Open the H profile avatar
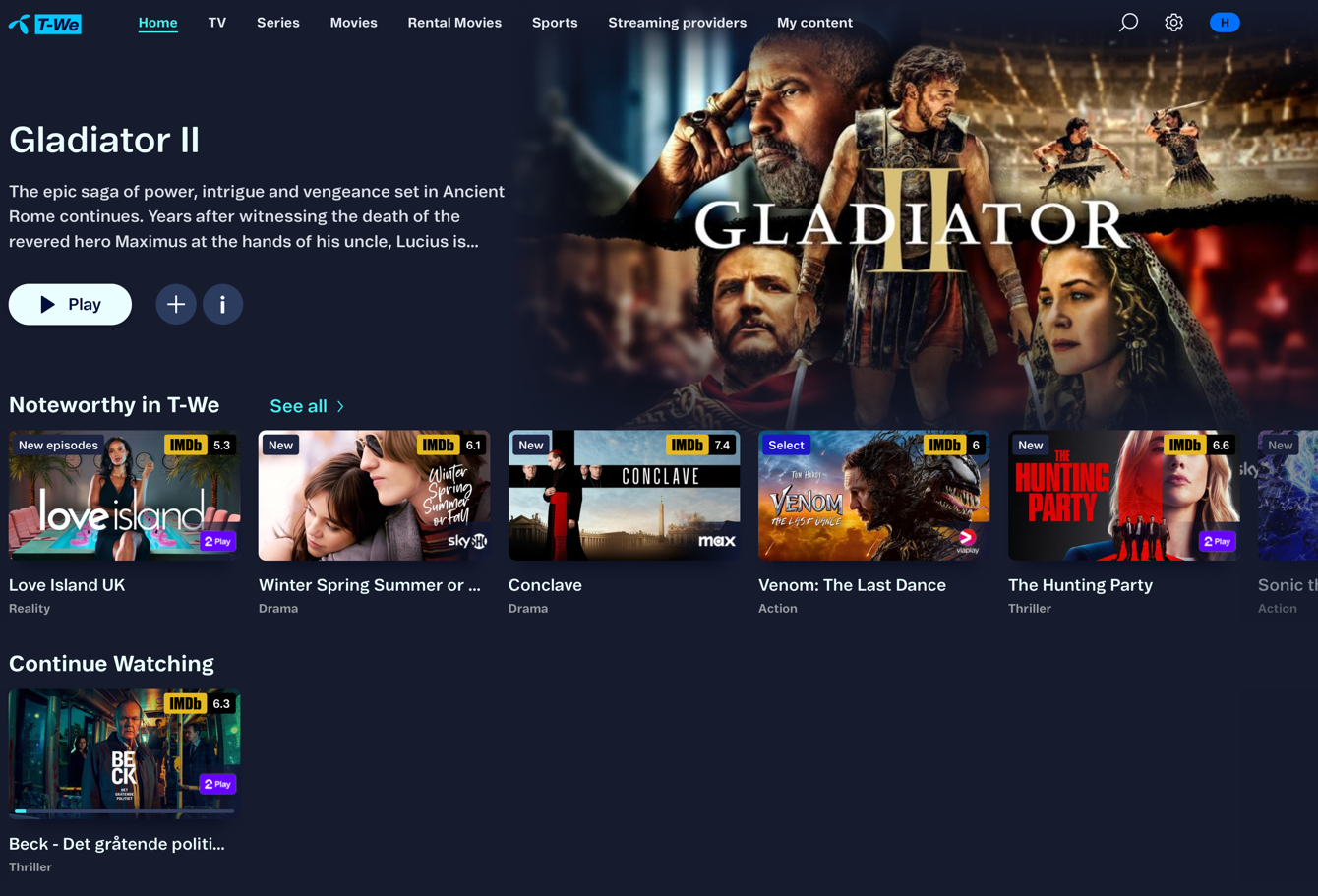Image resolution: width=1318 pixels, height=896 pixels. pos(1225,22)
